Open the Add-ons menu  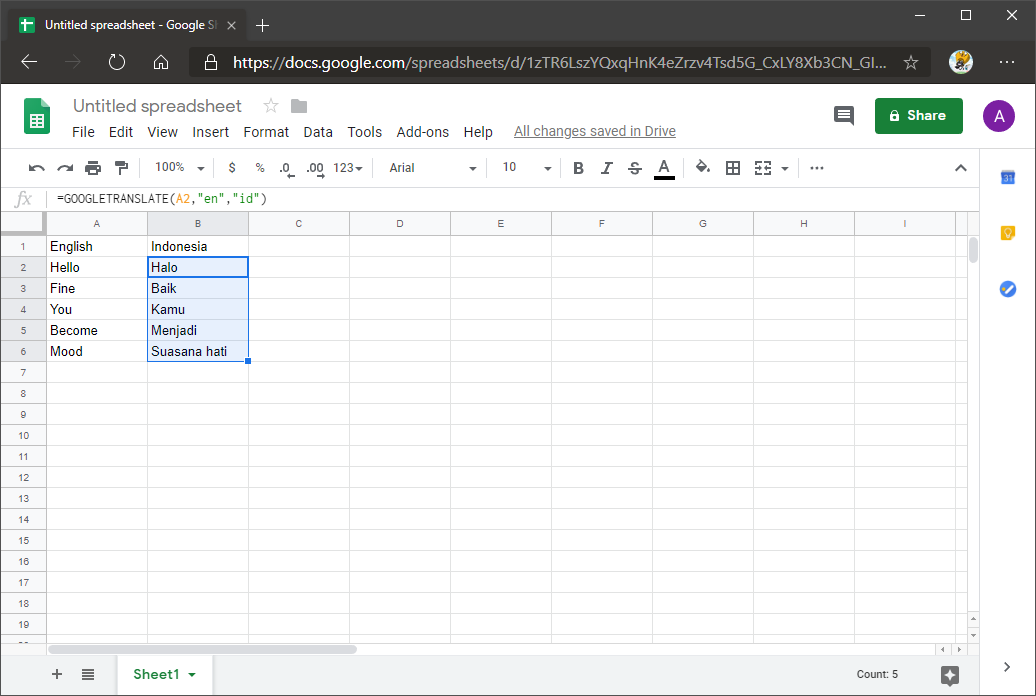pos(422,132)
